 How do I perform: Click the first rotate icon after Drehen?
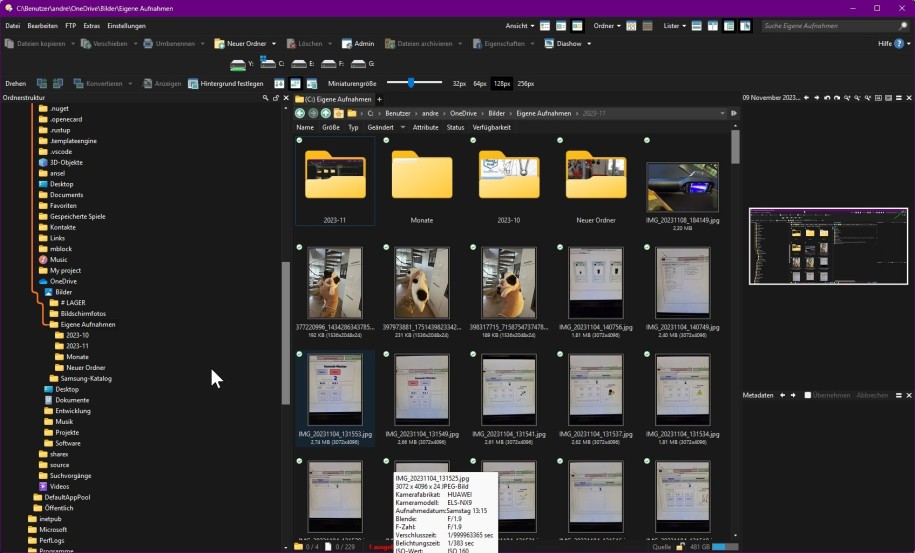(x=42, y=83)
